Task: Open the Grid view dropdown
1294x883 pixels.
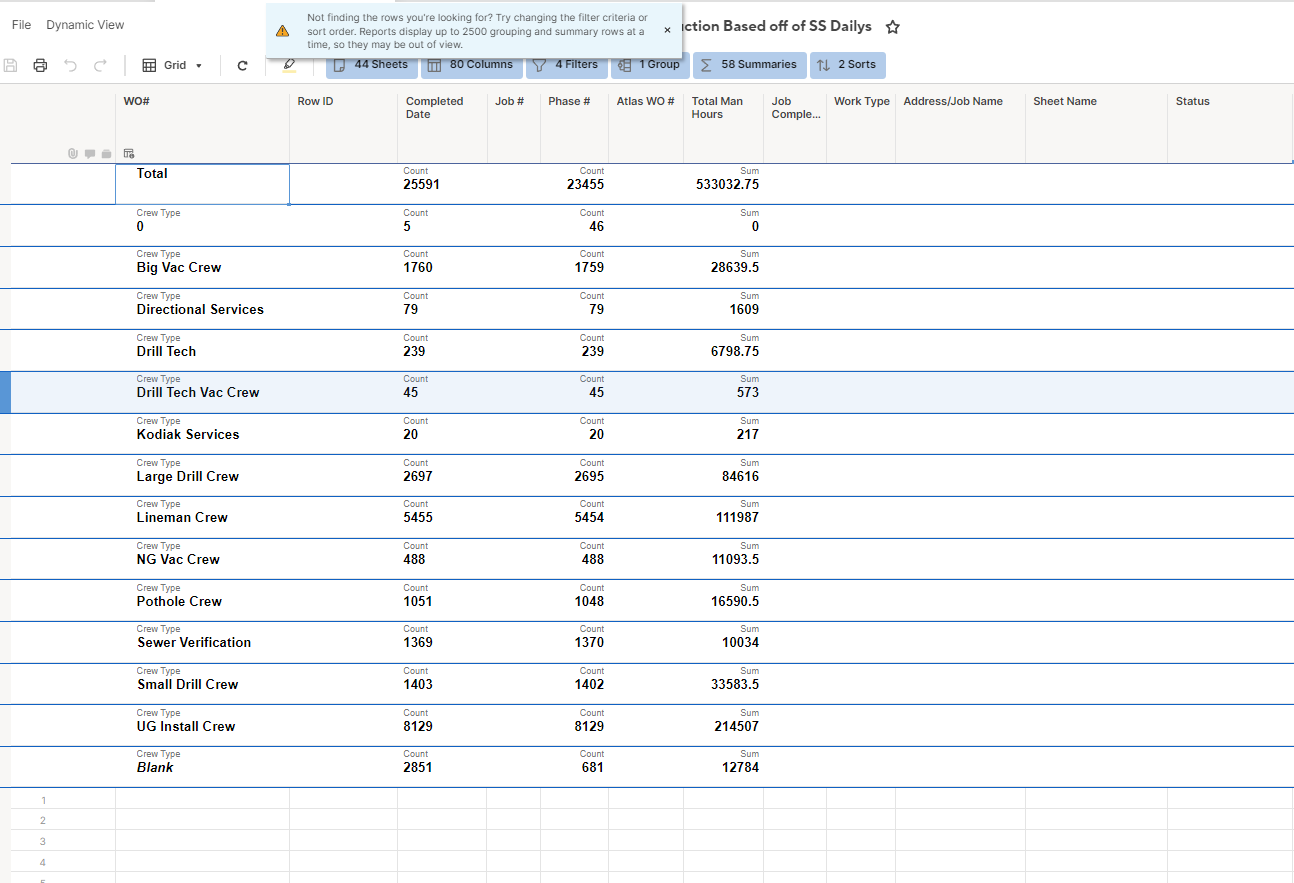Action: pyautogui.click(x=173, y=66)
